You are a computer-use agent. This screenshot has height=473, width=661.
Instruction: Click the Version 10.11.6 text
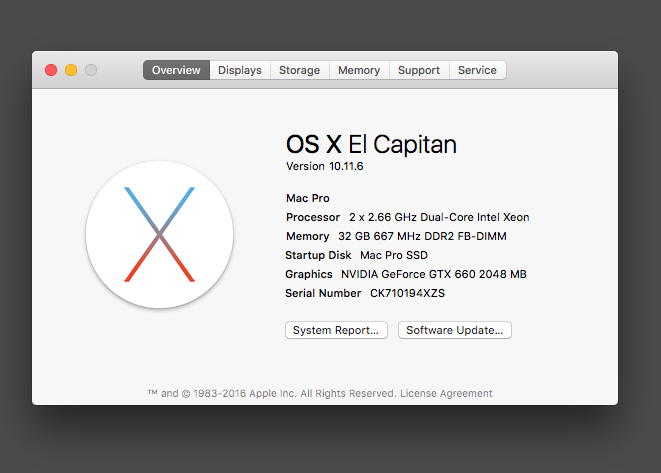point(325,167)
